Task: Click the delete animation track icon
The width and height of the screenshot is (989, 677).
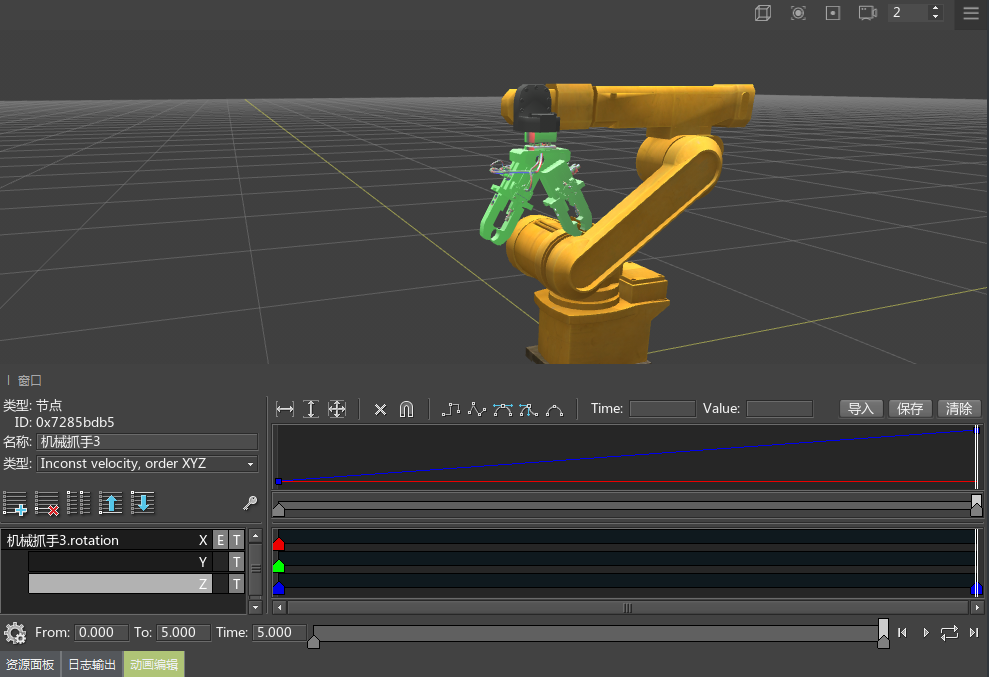Action: click(x=47, y=503)
